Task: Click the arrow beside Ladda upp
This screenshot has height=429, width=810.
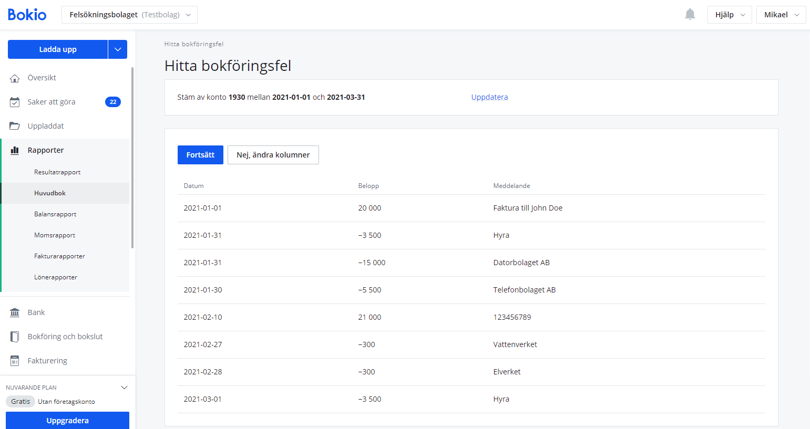Action: [x=118, y=49]
